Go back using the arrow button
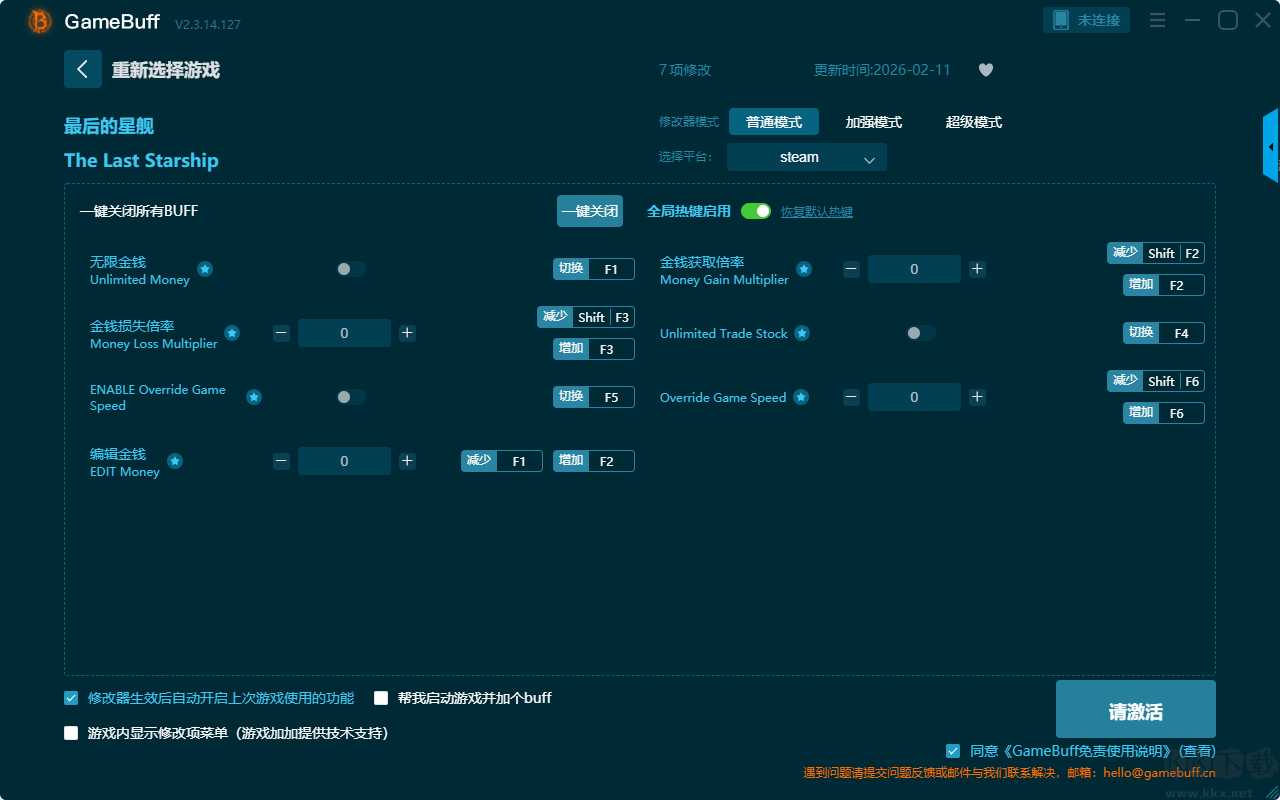1280x800 pixels. click(x=83, y=69)
